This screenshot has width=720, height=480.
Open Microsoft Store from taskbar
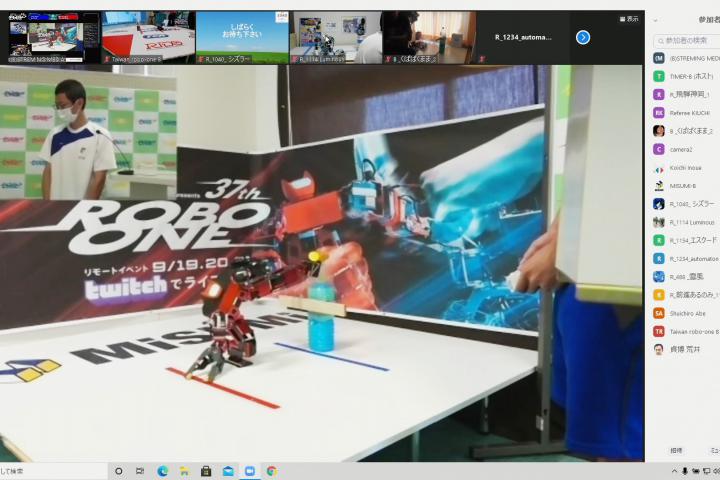pyautogui.click(x=206, y=471)
